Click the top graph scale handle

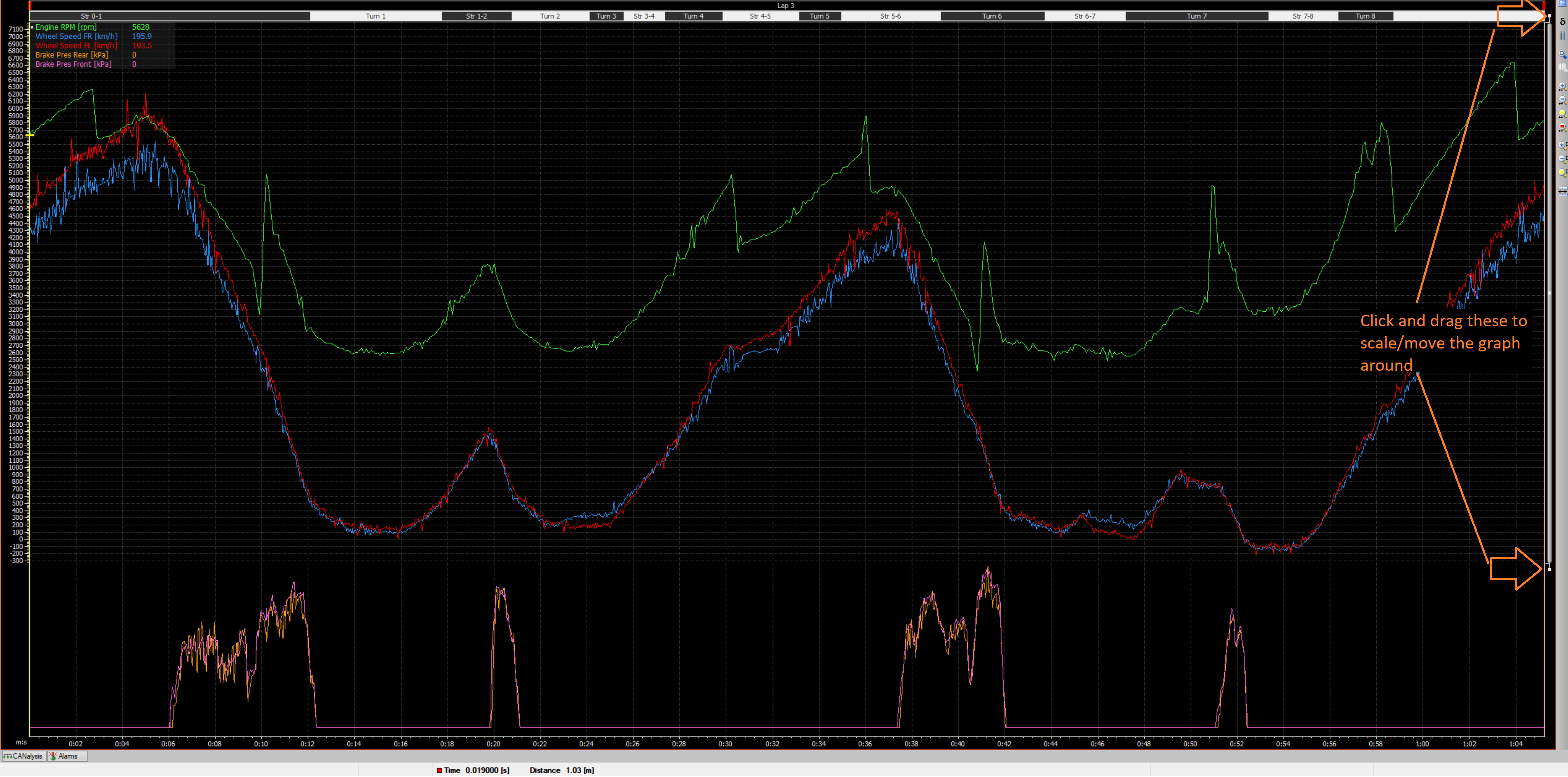click(1549, 16)
